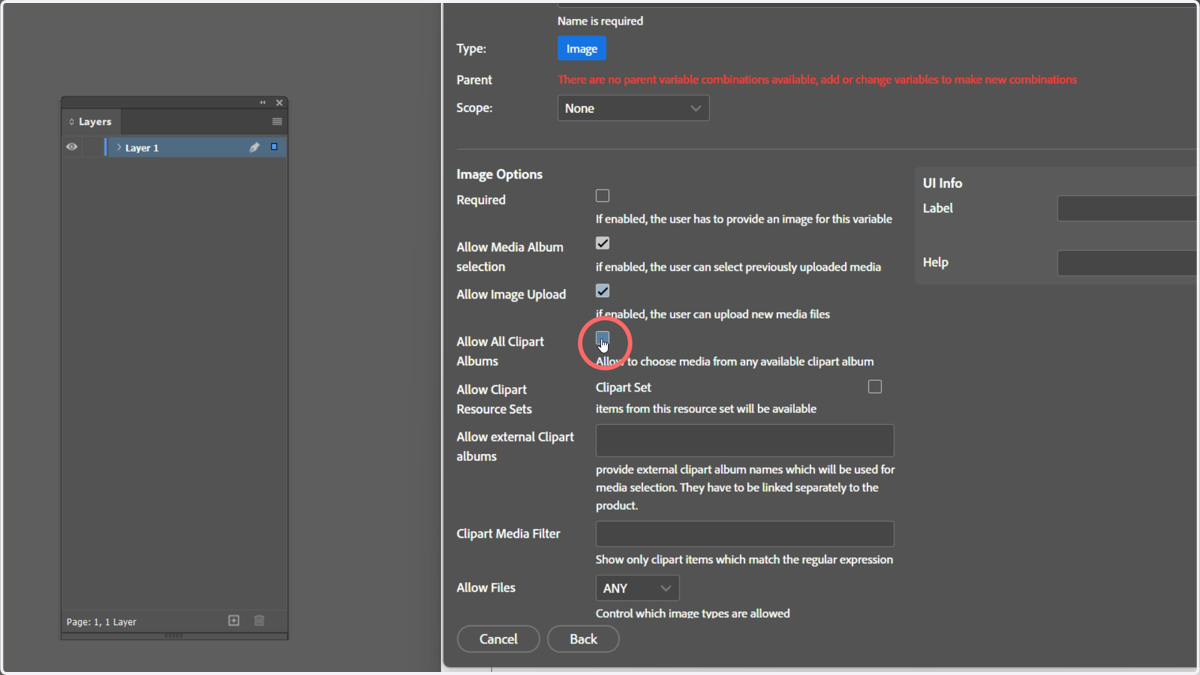Click the 'Page: 1, 1 Layer' status text
This screenshot has height=675, width=1200.
click(101, 622)
